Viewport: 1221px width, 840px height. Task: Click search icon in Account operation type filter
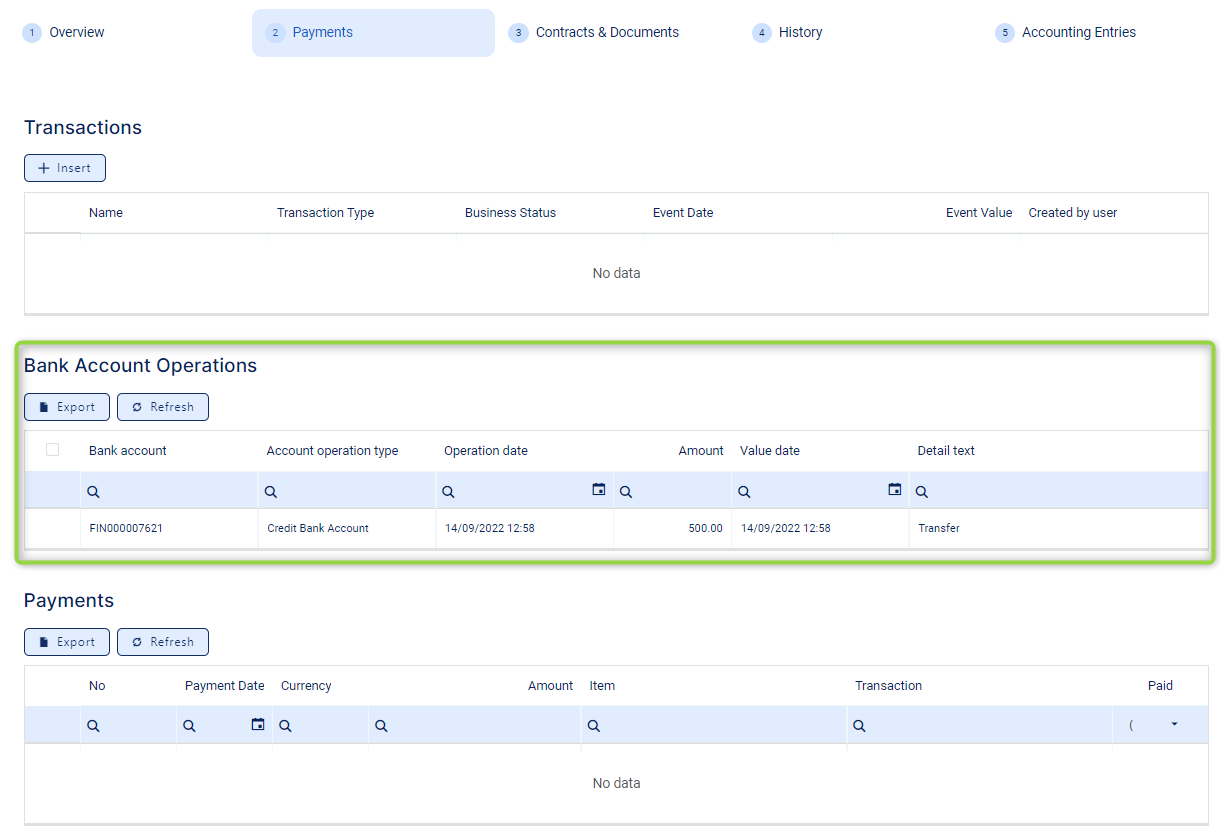[271, 492]
